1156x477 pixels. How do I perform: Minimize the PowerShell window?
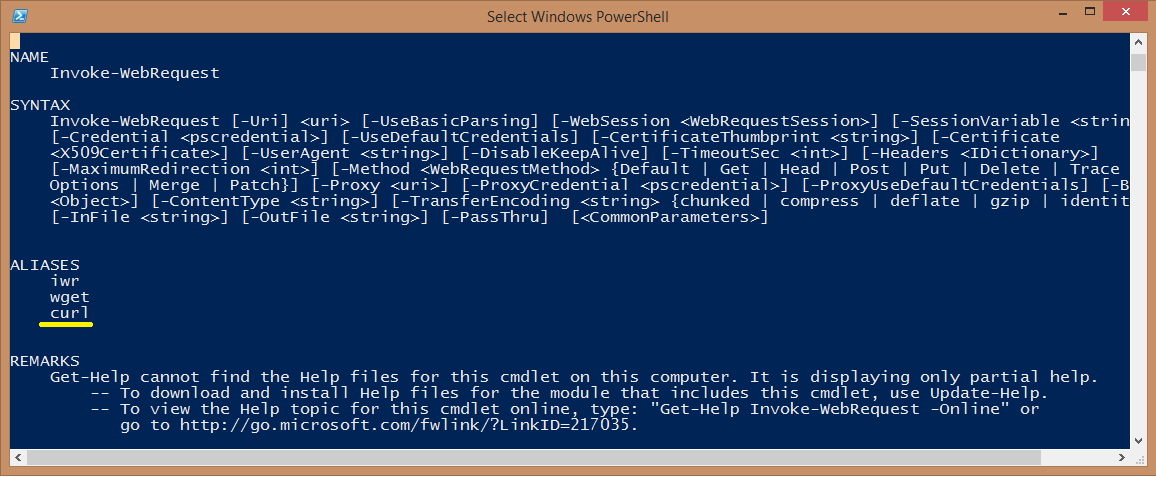[1062, 13]
